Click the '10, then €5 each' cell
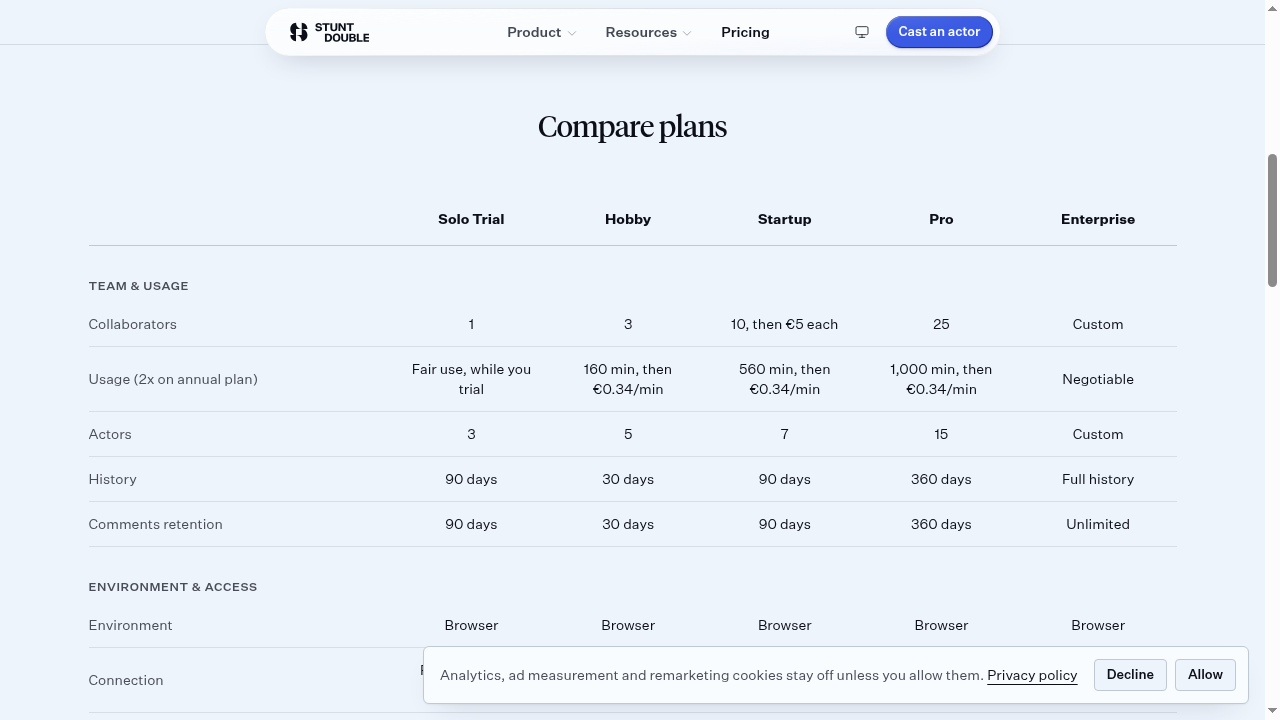The height and width of the screenshot is (720, 1280). [785, 324]
